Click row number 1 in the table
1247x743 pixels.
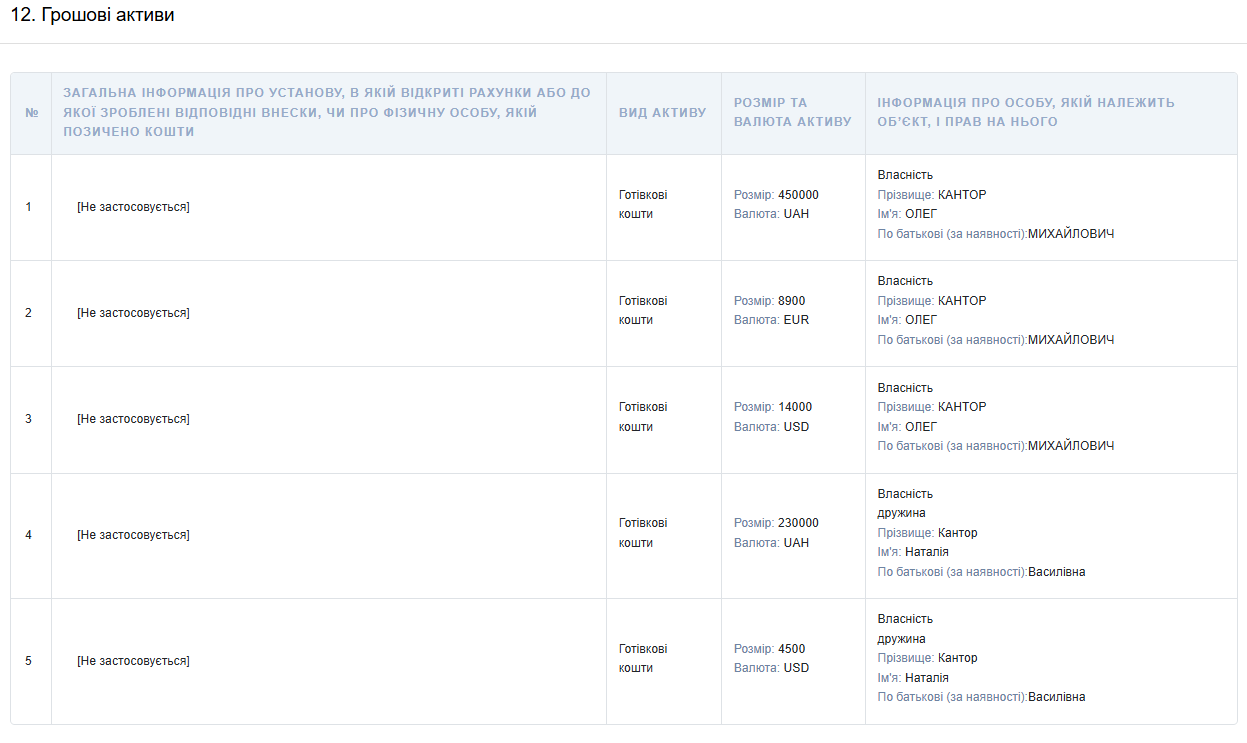click(x=28, y=207)
